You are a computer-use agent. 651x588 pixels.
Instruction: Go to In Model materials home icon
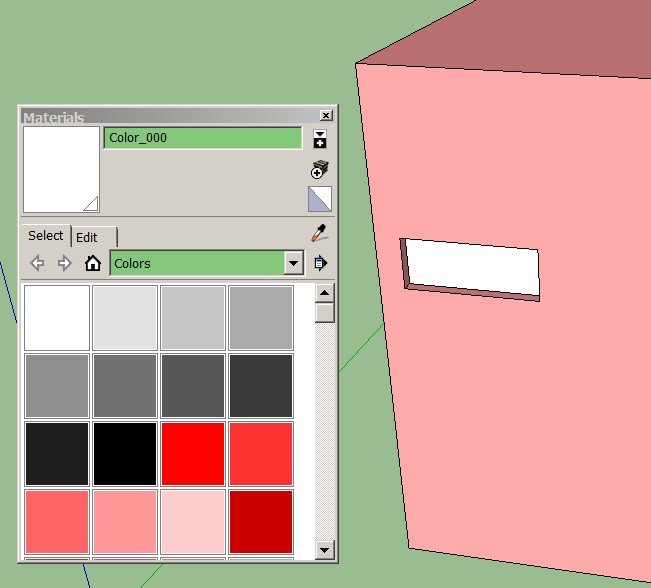[93, 264]
